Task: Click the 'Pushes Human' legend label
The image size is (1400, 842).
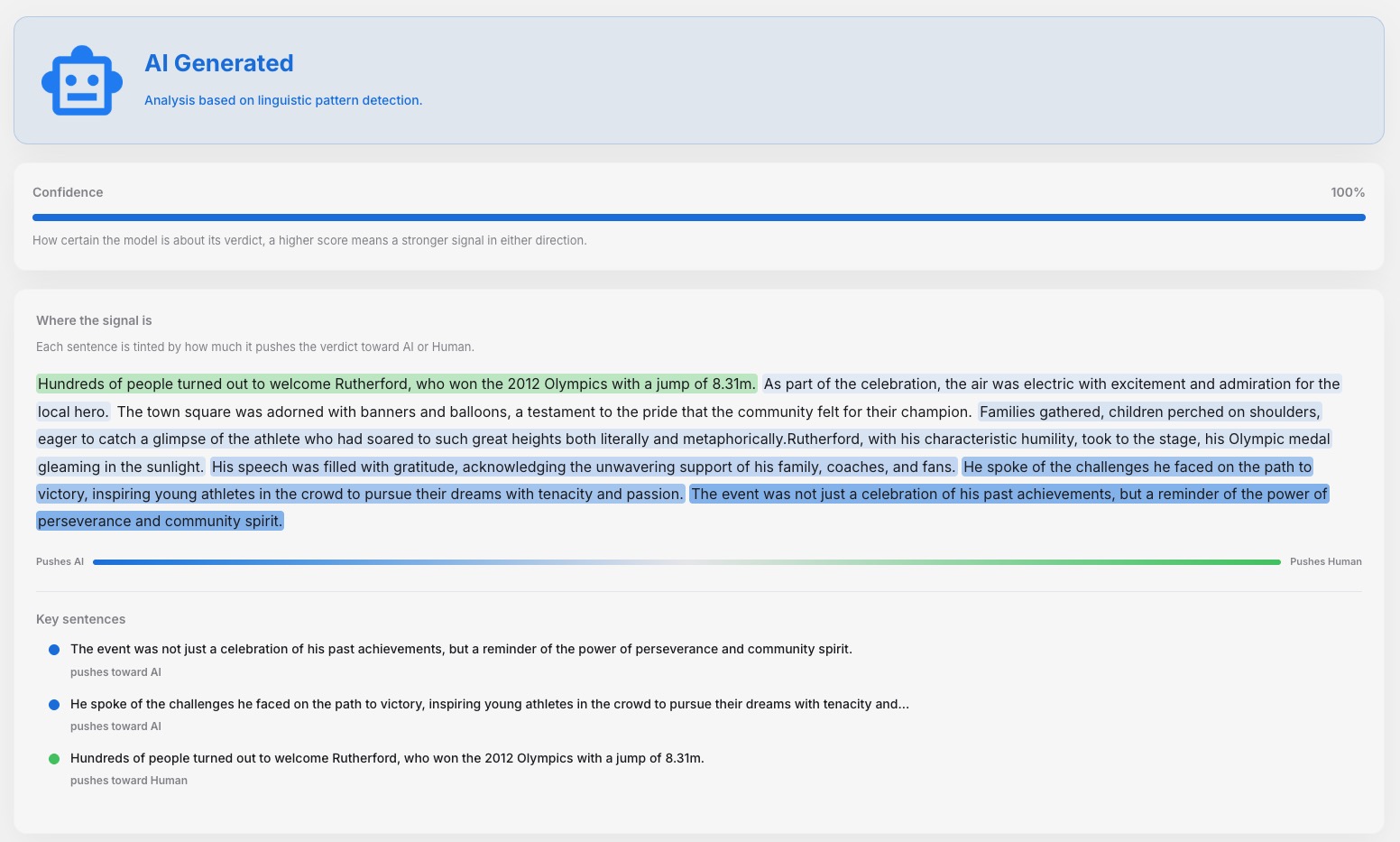Action: (x=1325, y=561)
